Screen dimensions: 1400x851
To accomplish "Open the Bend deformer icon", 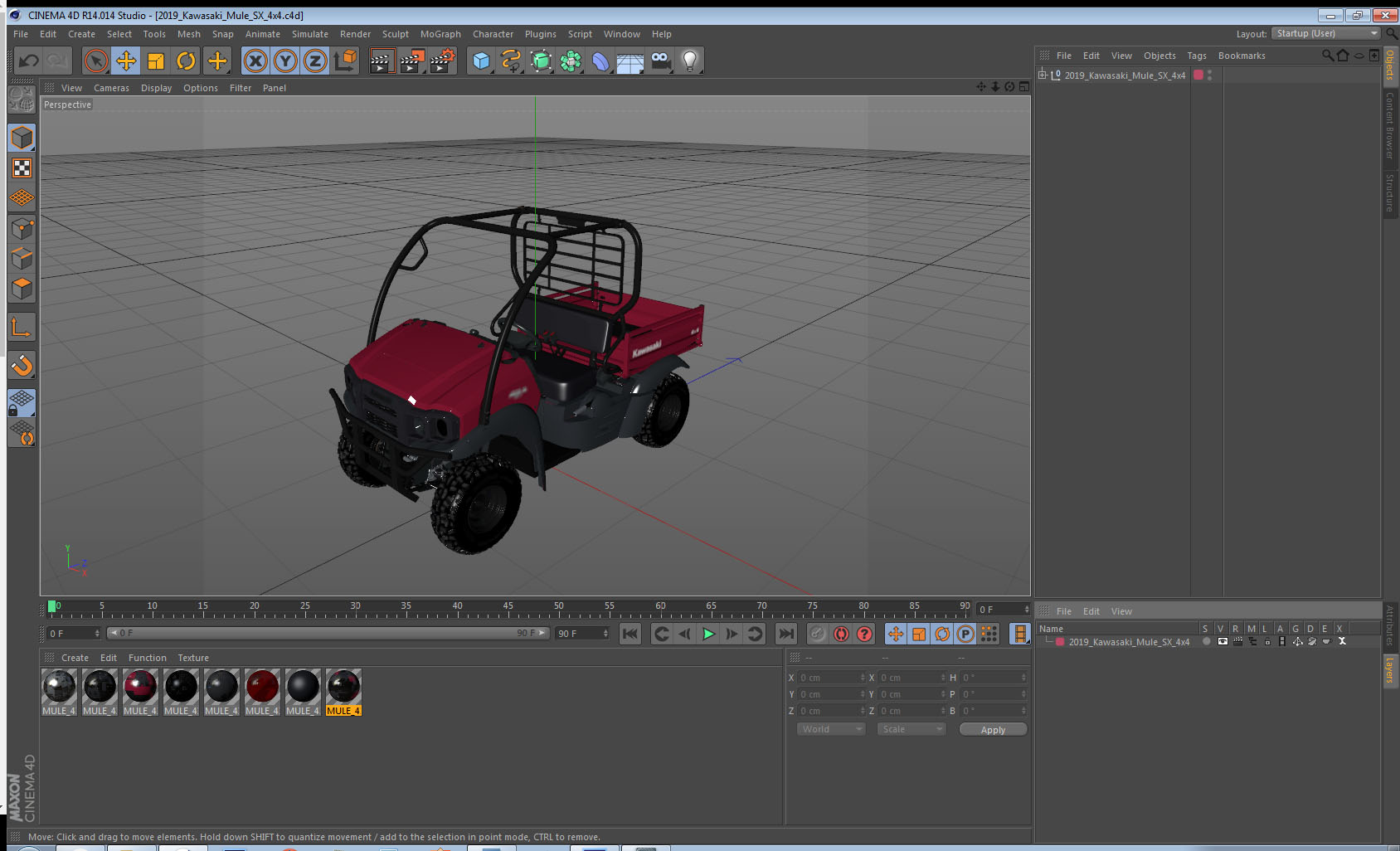I will pyautogui.click(x=600, y=61).
